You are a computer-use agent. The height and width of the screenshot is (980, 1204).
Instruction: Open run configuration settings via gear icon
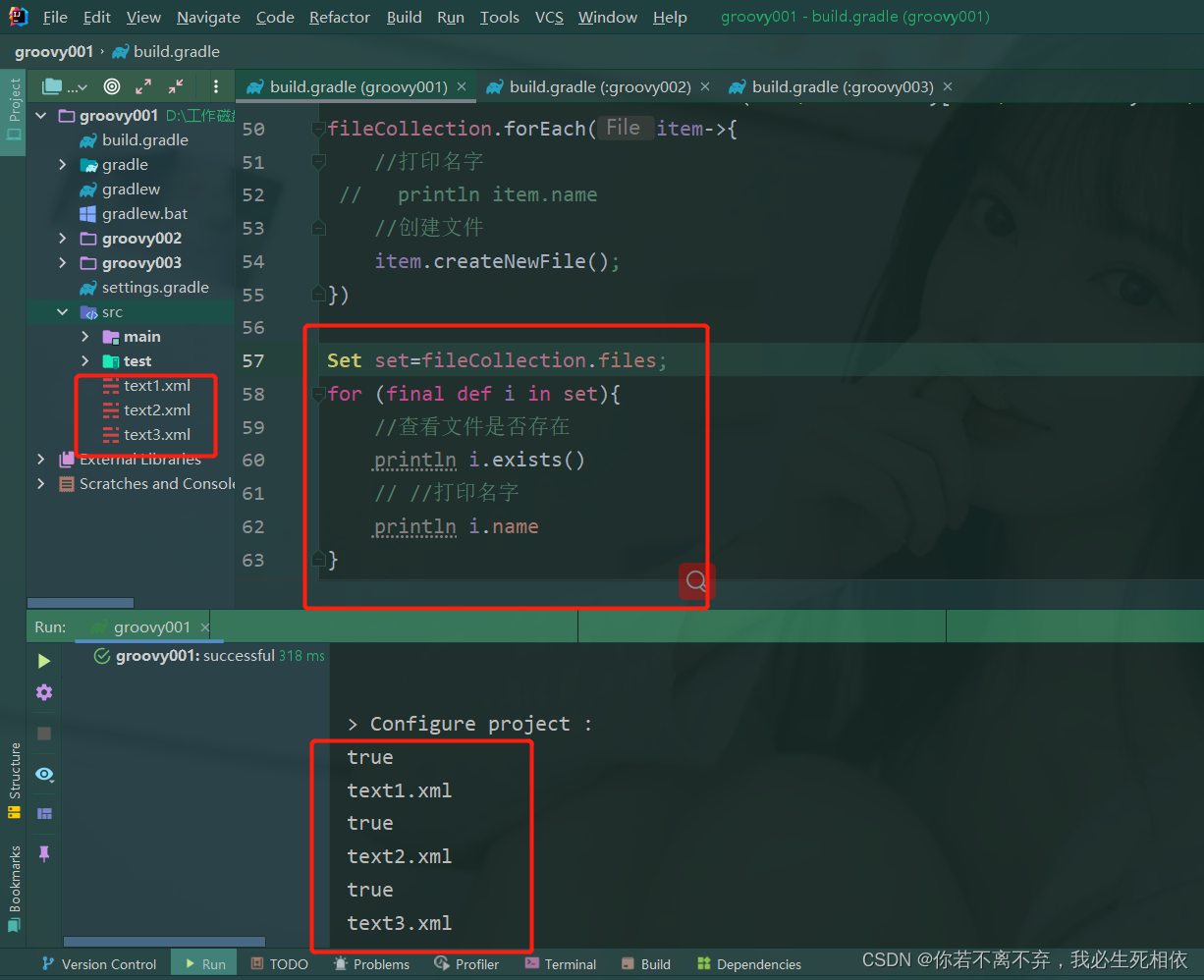click(43, 692)
